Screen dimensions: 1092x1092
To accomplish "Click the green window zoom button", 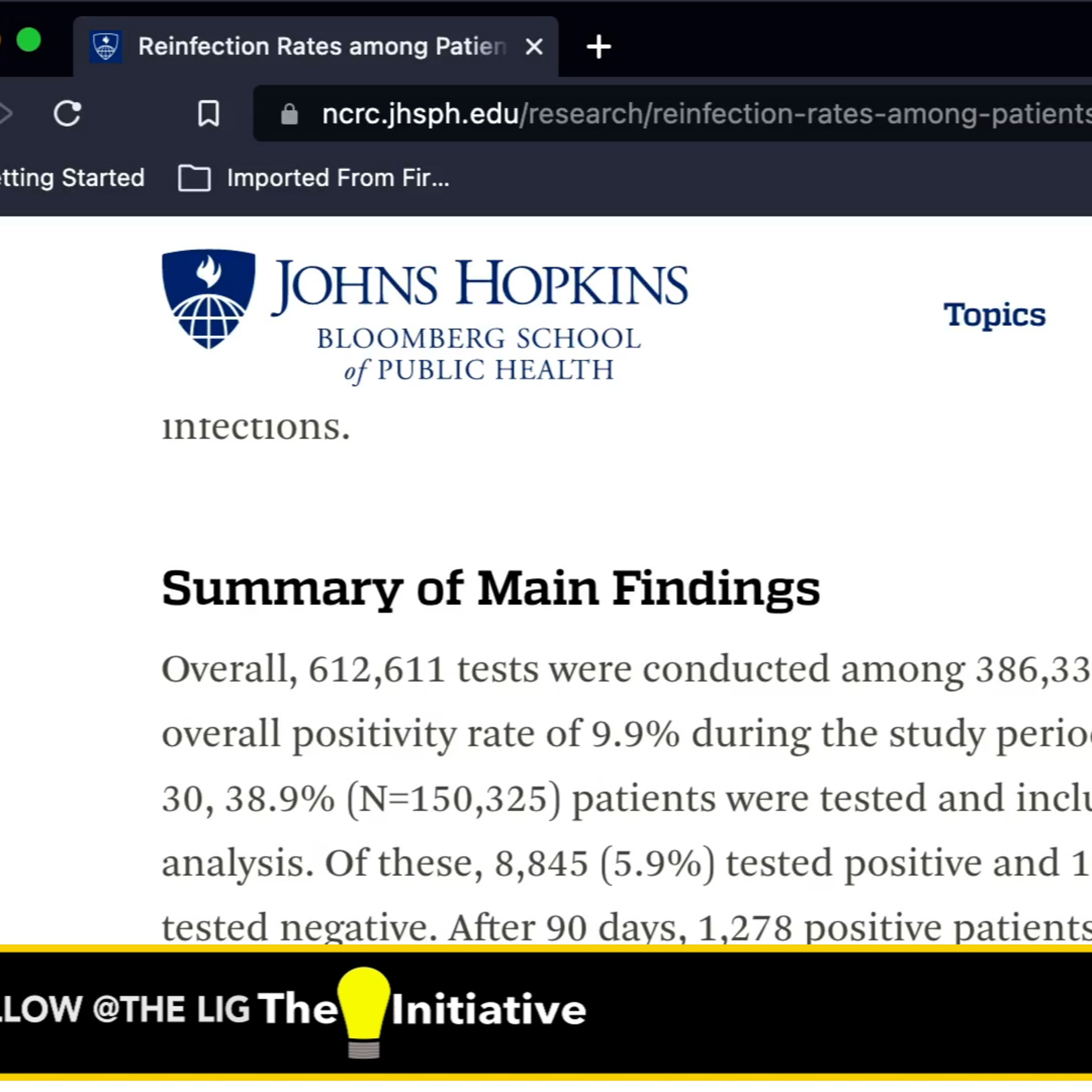I will 28,40.
